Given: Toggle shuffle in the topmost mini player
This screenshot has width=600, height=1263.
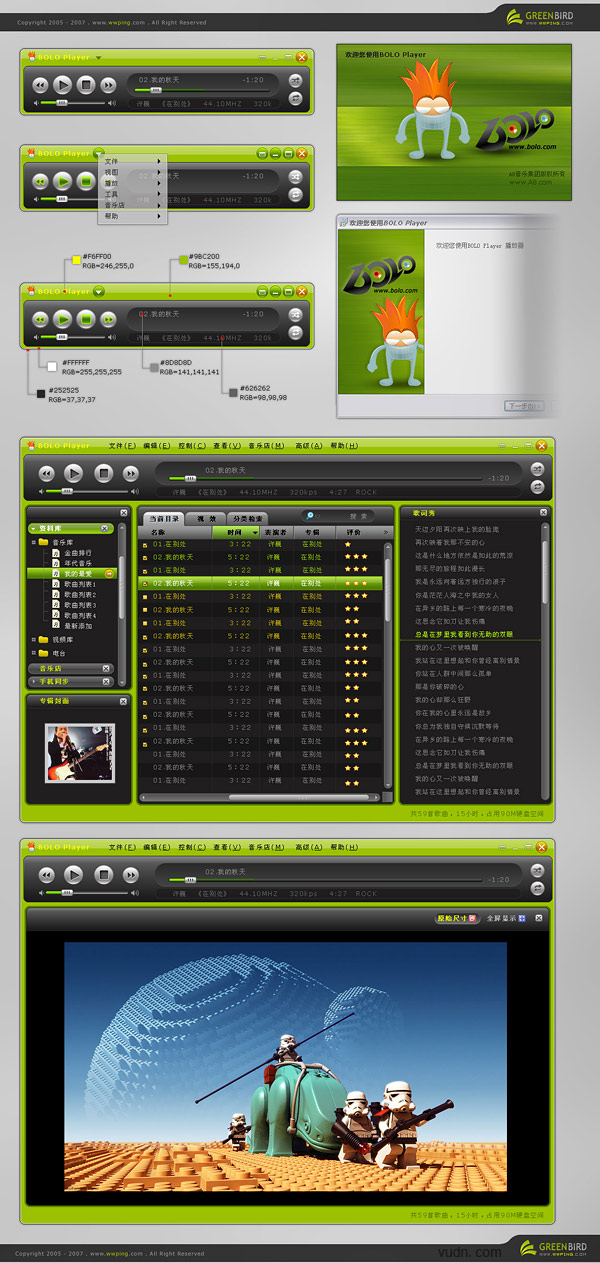Looking at the screenshot, I should pos(296,79).
